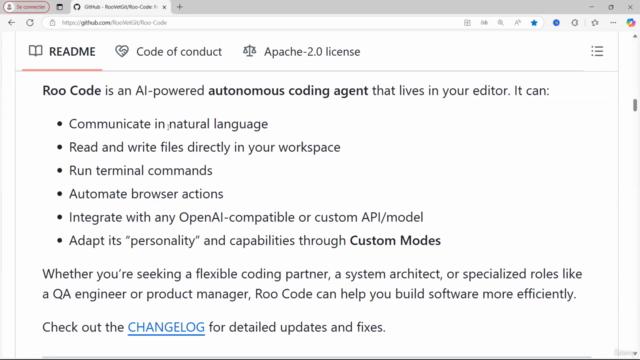Image resolution: width=640 pixels, height=360 pixels.
Task: Open the split screen / apps icon in address bar
Action: [x=467, y=23]
